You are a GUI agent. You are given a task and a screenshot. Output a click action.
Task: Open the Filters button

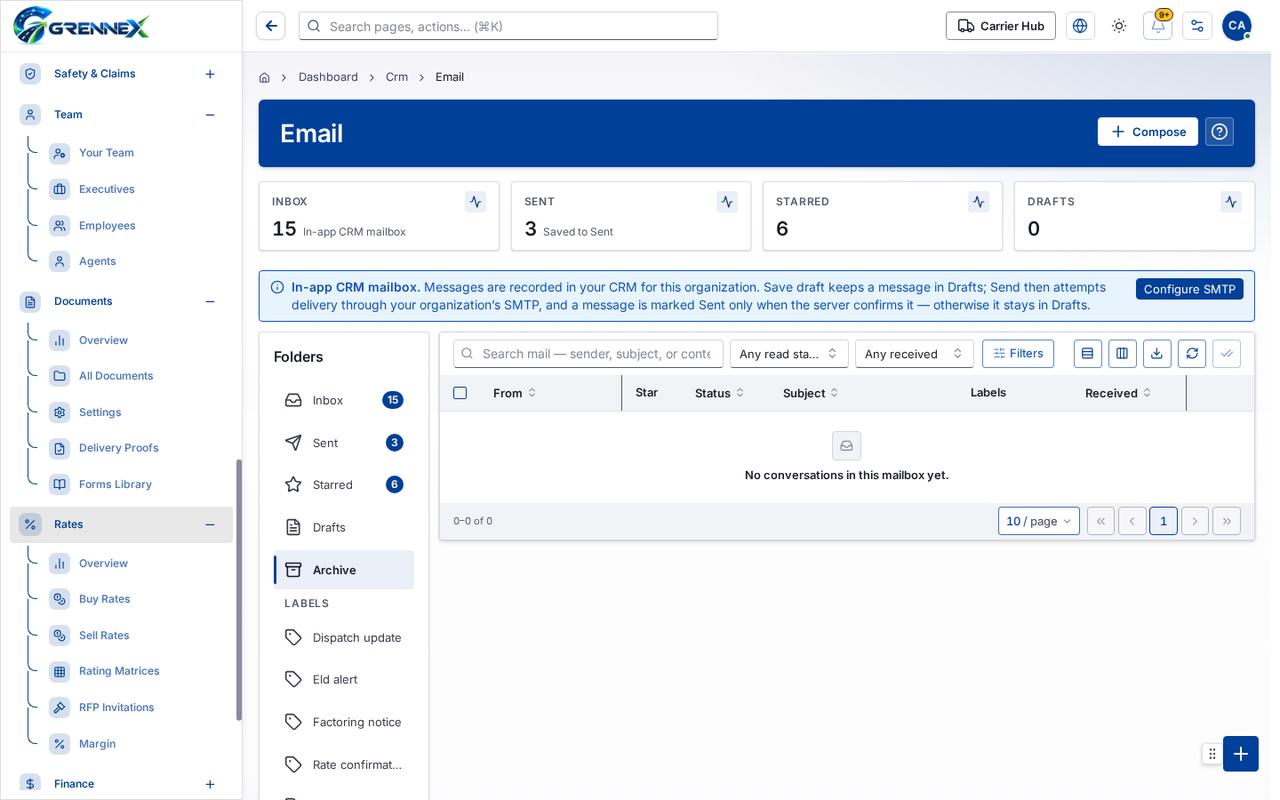click(x=1018, y=354)
